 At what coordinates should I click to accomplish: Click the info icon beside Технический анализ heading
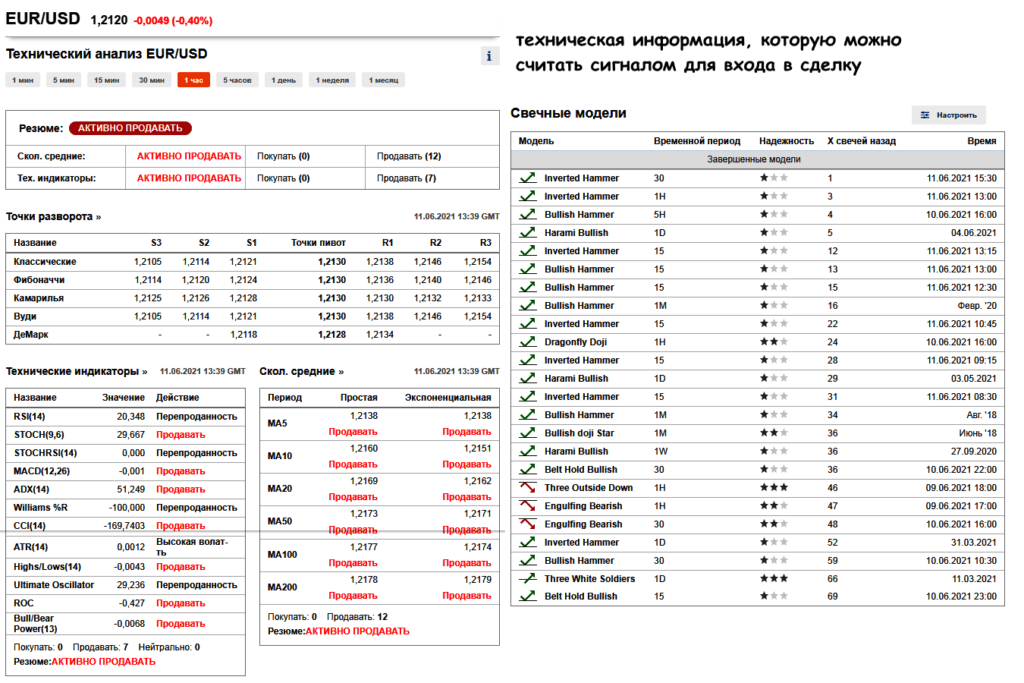489,56
